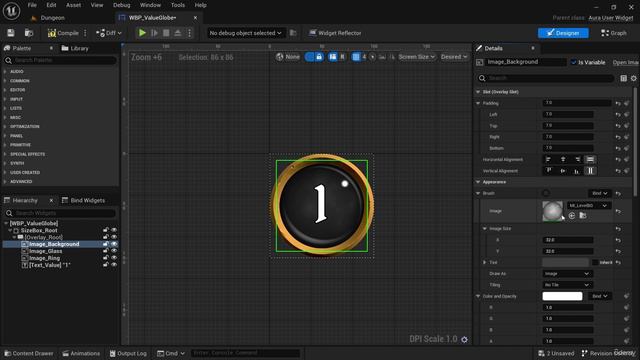
Task: Click the Save asset toolbar icon
Action: coord(11,33)
